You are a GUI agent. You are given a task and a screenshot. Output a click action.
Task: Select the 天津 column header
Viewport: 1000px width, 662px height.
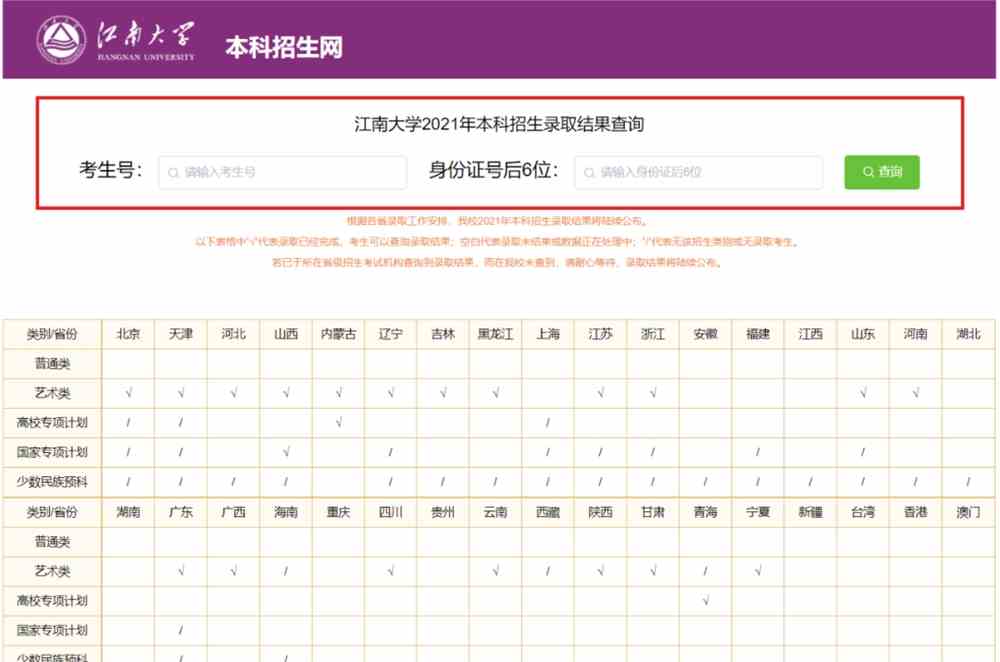(181, 334)
